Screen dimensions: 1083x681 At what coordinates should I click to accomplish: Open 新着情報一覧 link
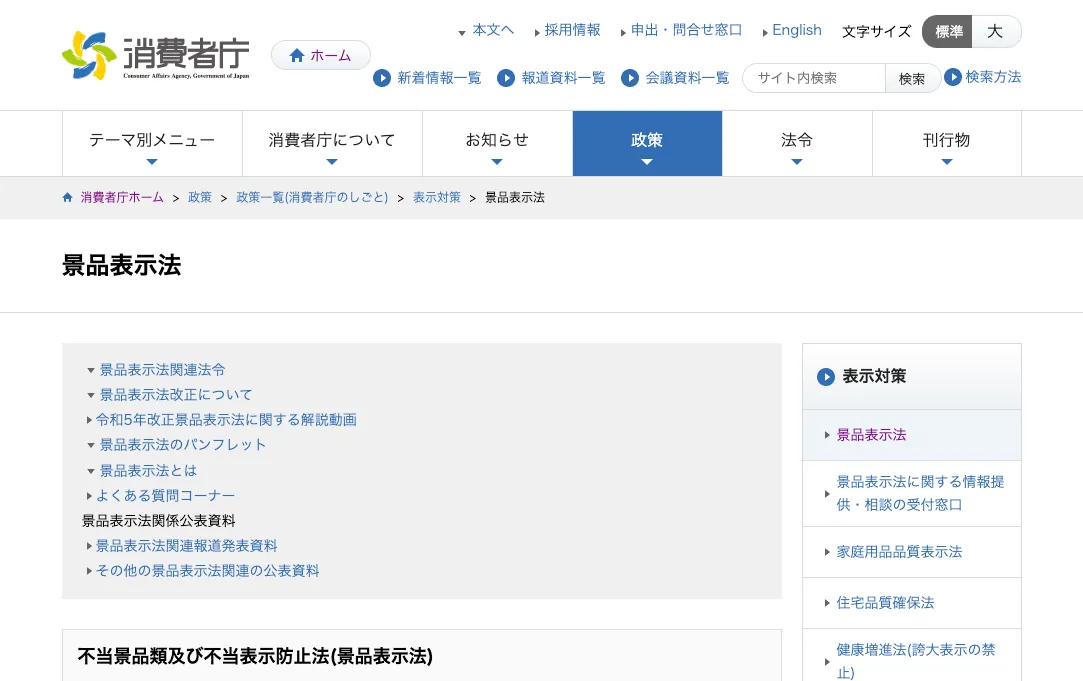[439, 78]
